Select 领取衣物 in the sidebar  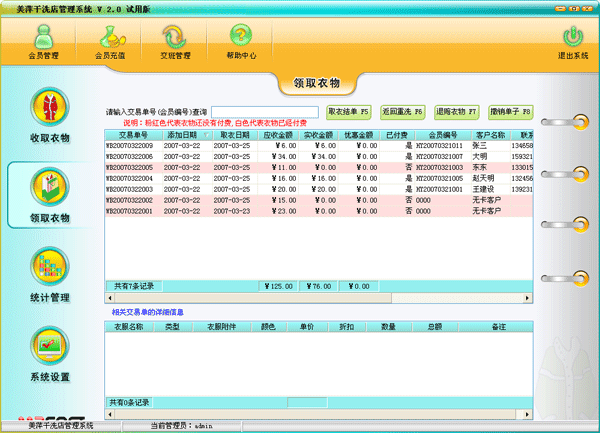click(49, 194)
